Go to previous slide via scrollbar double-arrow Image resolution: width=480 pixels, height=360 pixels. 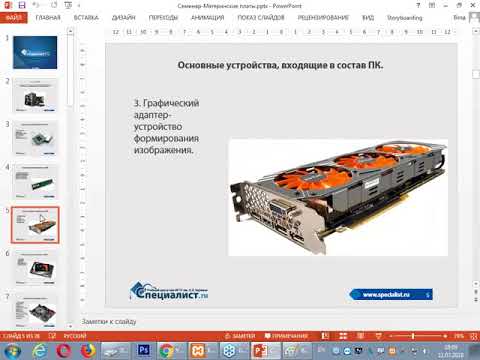pyautogui.click(x=476, y=291)
